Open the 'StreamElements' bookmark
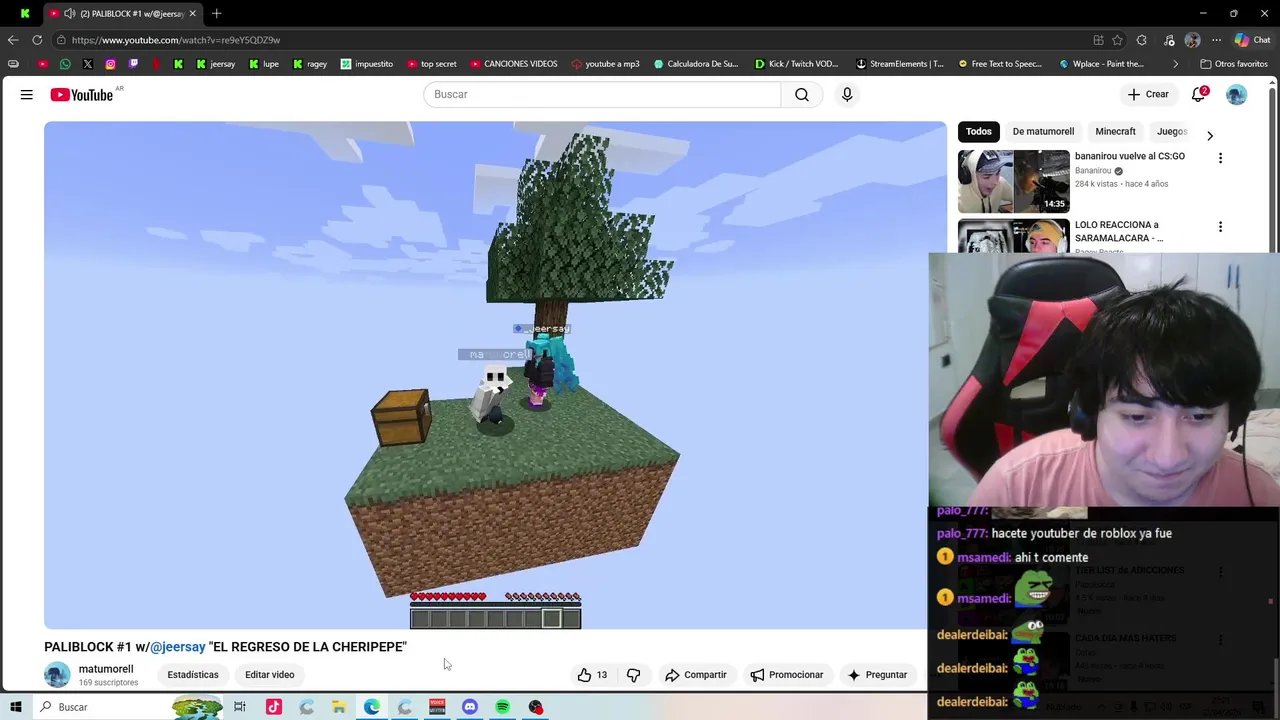Screen dimensions: 1280x720 (x=900, y=64)
